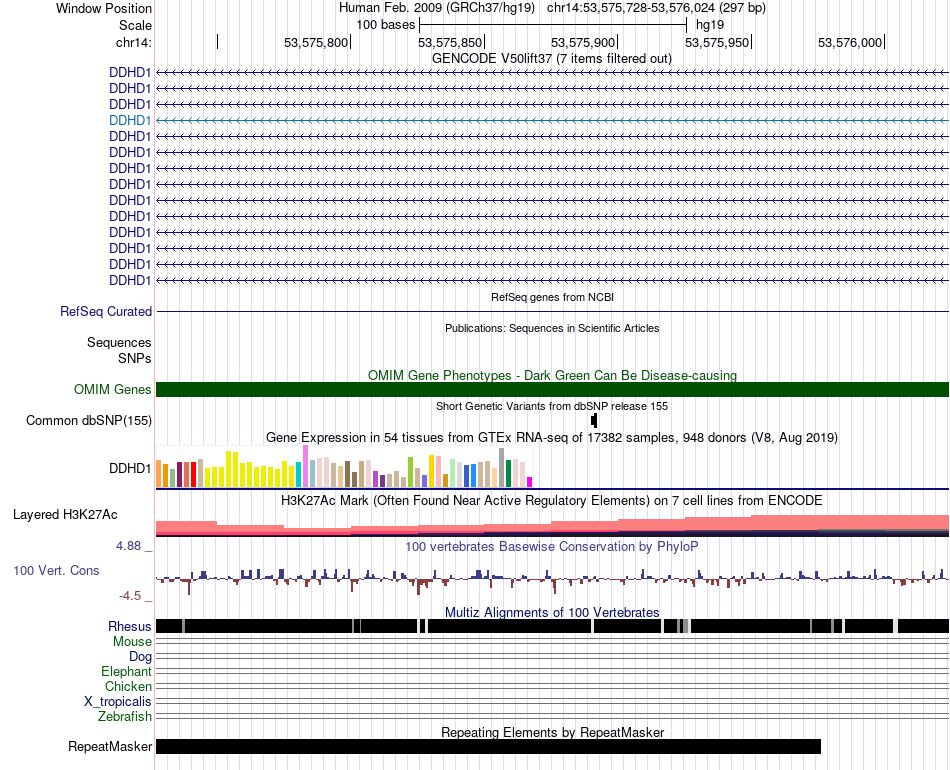Screen dimensions: 950x770
Task: Click the 100 Vert. Cons label
Action: coord(56,571)
